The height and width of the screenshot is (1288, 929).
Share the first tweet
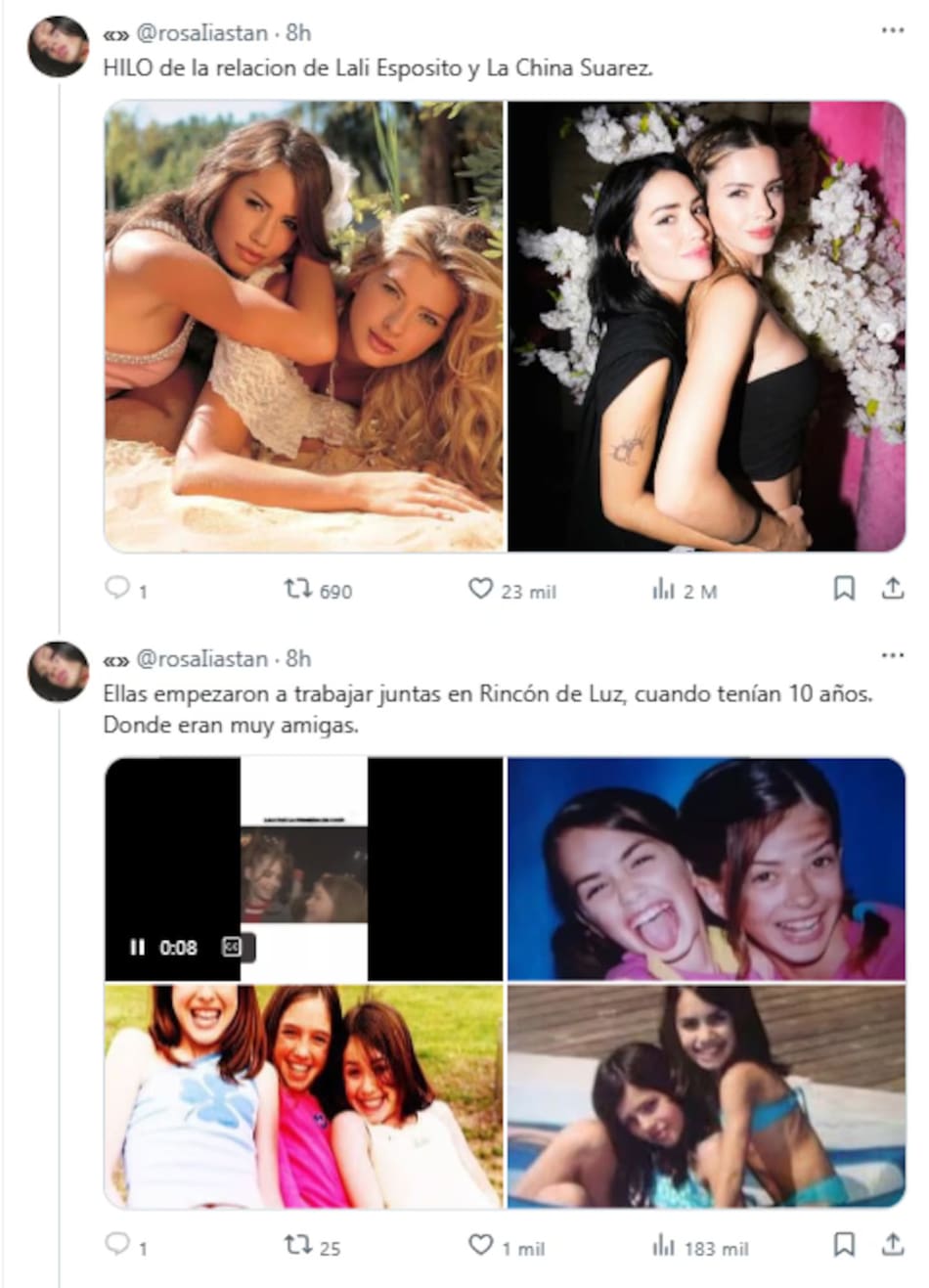coord(892,588)
